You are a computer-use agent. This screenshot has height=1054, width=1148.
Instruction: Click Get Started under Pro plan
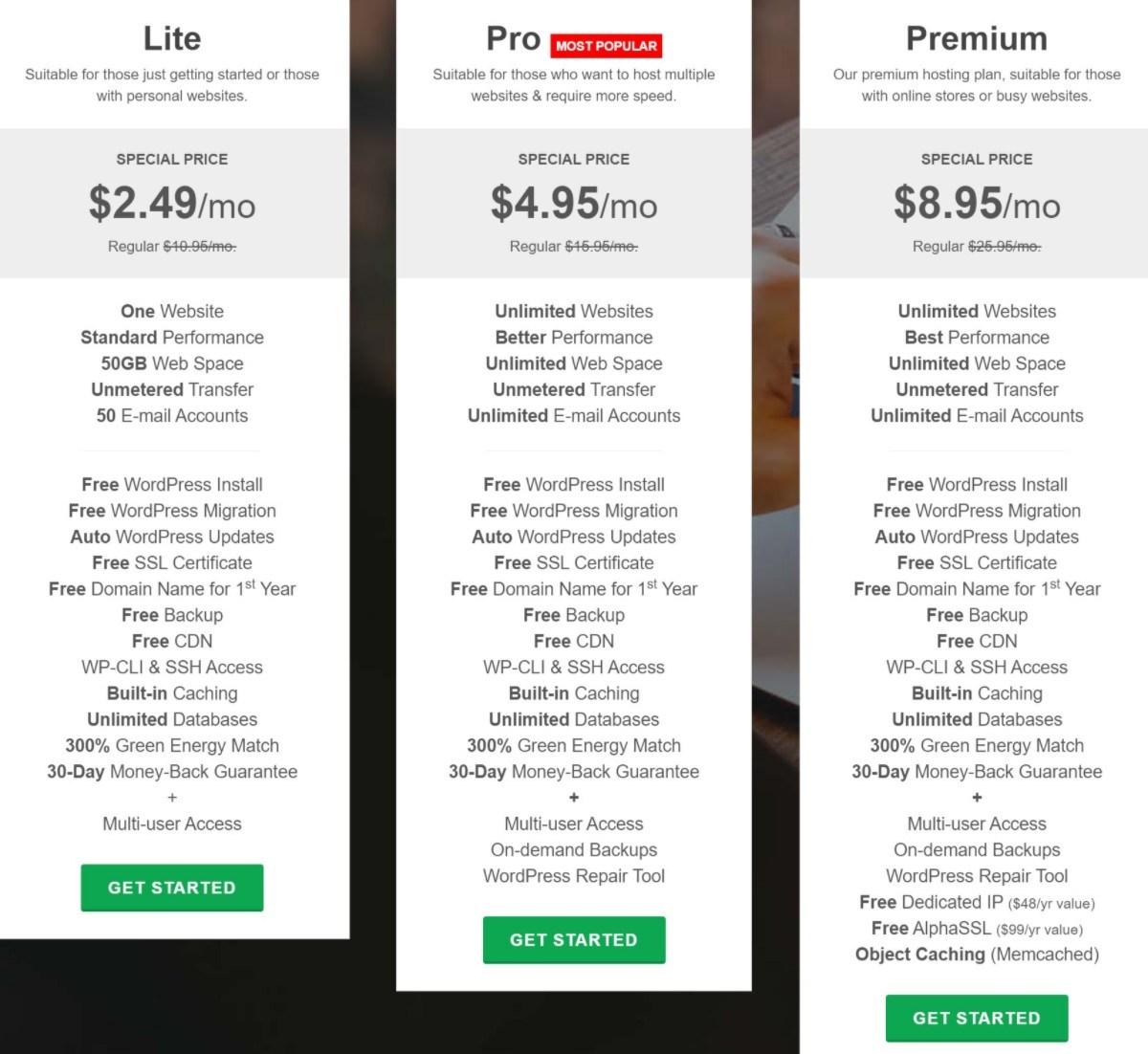(x=574, y=940)
